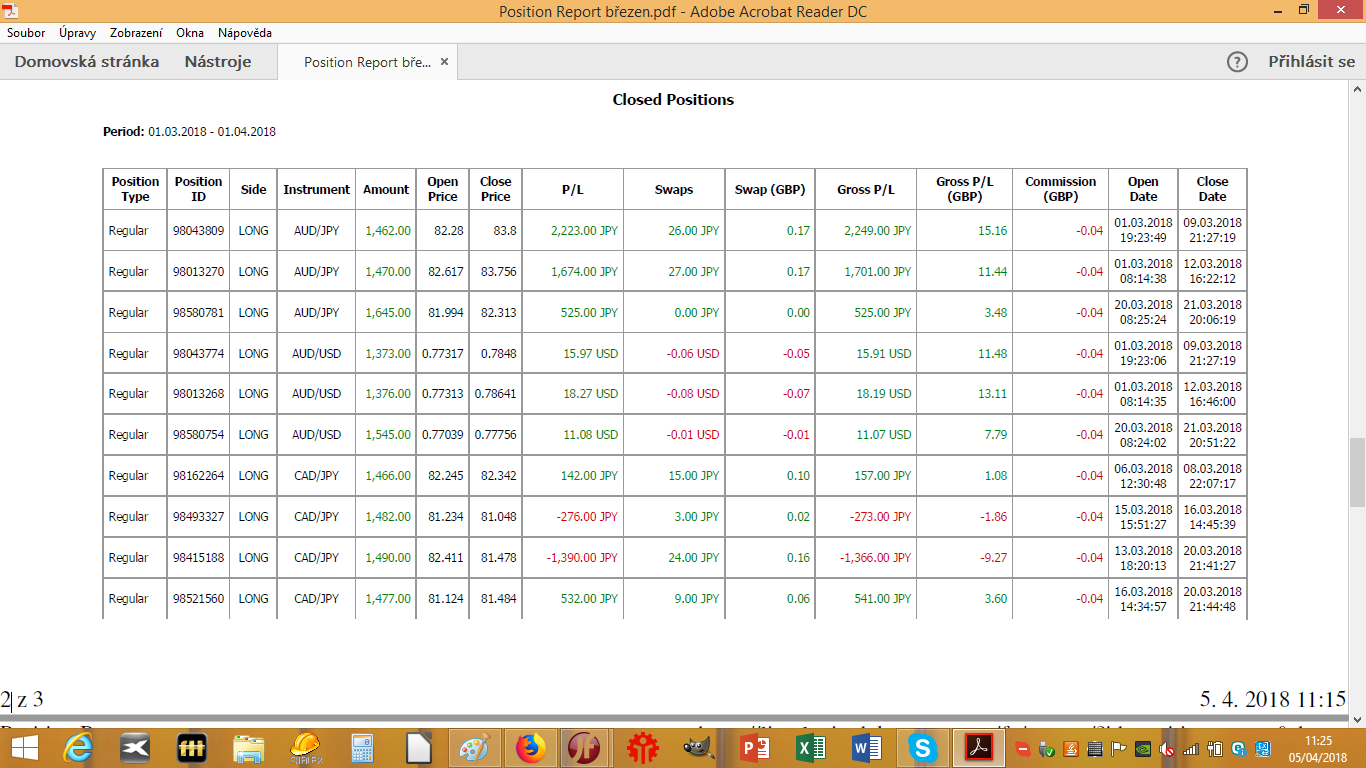Click the Přihlásit se sign-in button
1366x768 pixels.
tap(1311, 62)
